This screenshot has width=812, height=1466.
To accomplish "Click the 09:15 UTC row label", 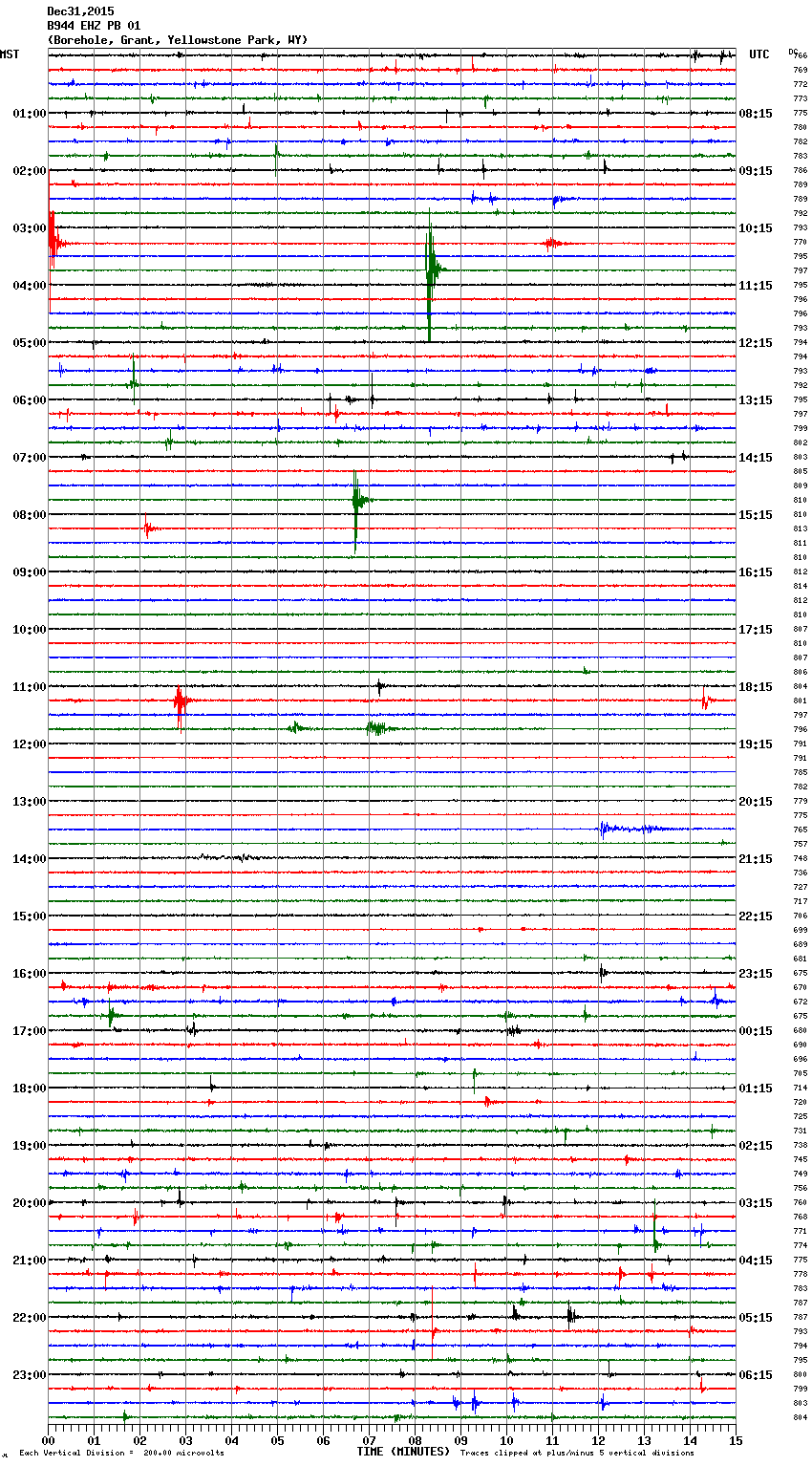I will click(x=756, y=171).
